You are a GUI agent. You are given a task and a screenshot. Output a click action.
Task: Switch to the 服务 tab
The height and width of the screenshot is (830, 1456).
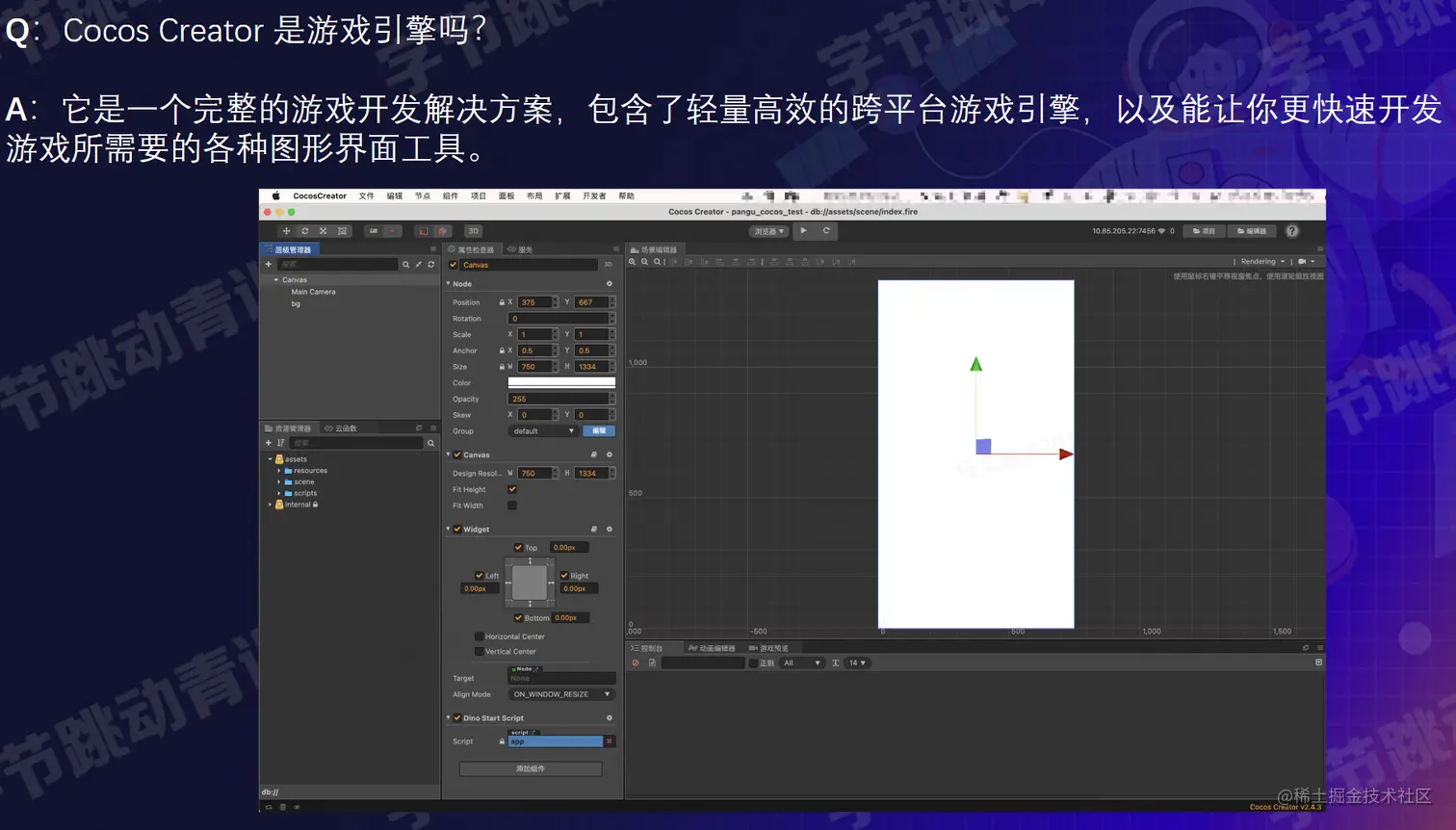[521, 249]
